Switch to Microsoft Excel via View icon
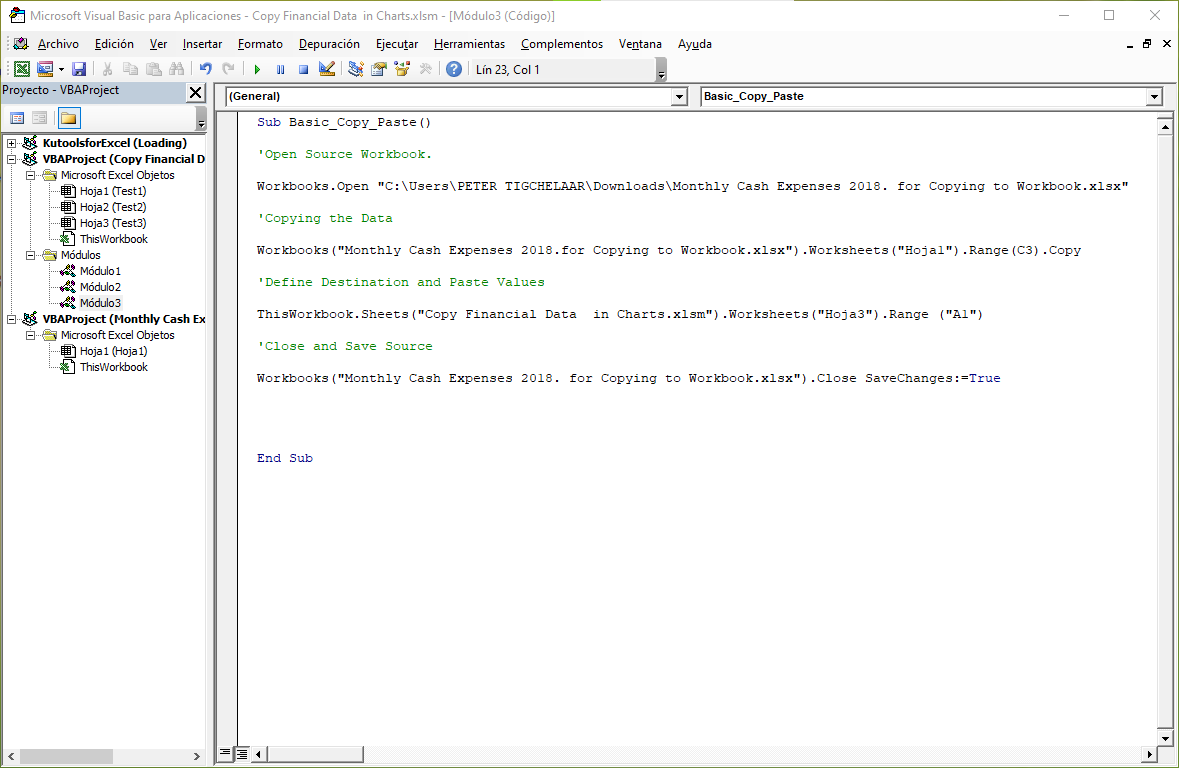This screenshot has height=768, width=1179. pyautogui.click(x=22, y=68)
